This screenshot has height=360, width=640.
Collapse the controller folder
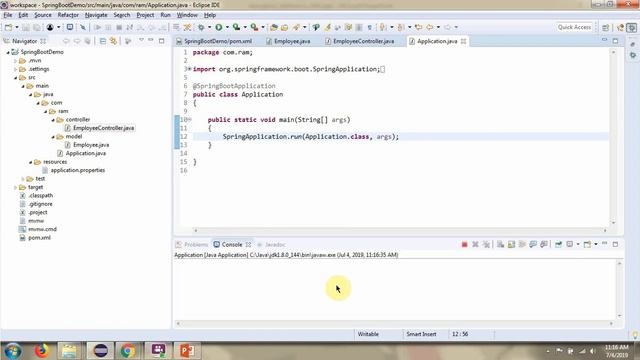53,120
